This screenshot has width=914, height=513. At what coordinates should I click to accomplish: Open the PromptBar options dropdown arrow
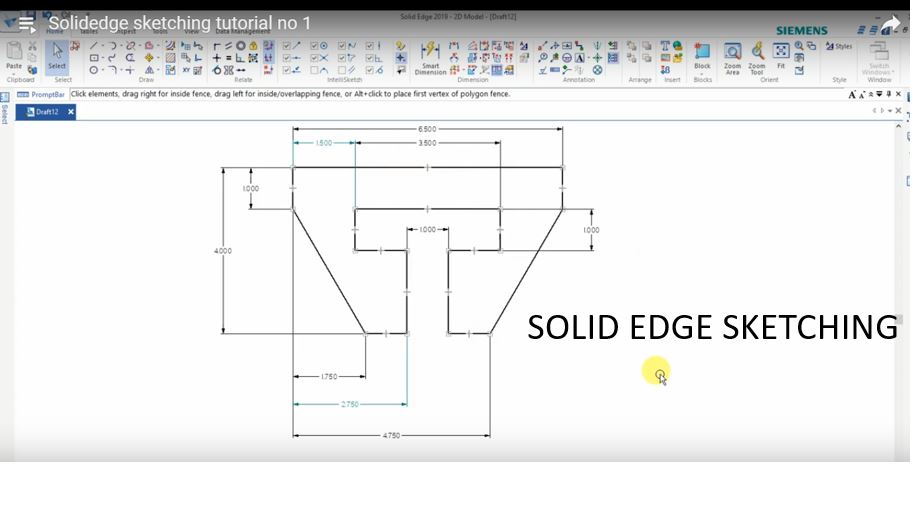click(880, 94)
